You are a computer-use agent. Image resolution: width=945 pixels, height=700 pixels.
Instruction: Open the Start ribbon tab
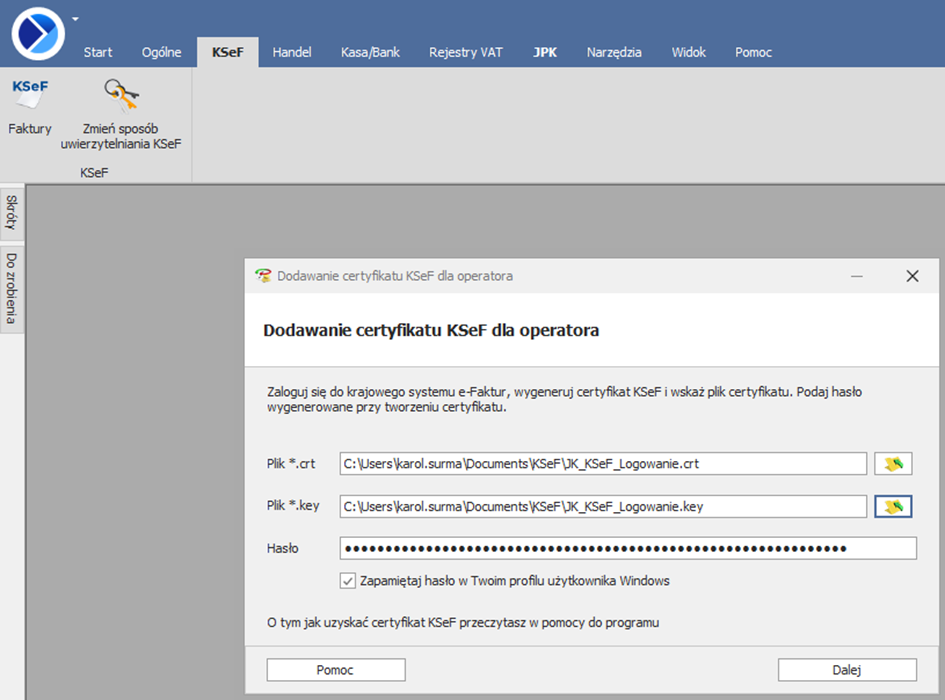click(x=98, y=52)
